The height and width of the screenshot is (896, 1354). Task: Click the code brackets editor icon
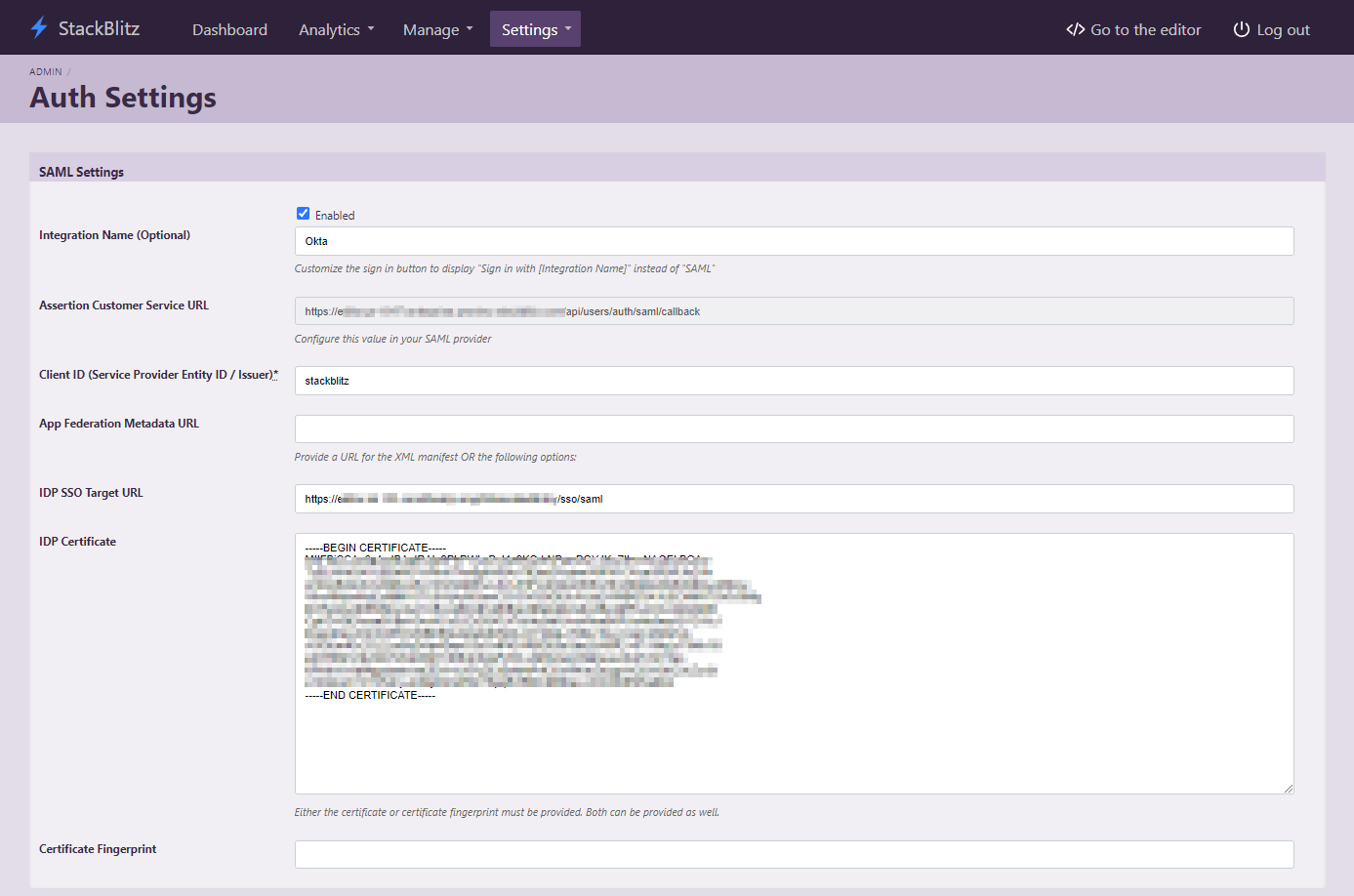(x=1075, y=29)
